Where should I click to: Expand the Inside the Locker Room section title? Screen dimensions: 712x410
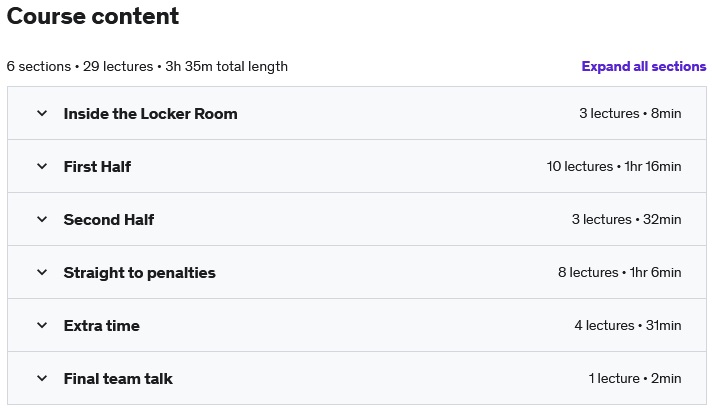[150, 113]
